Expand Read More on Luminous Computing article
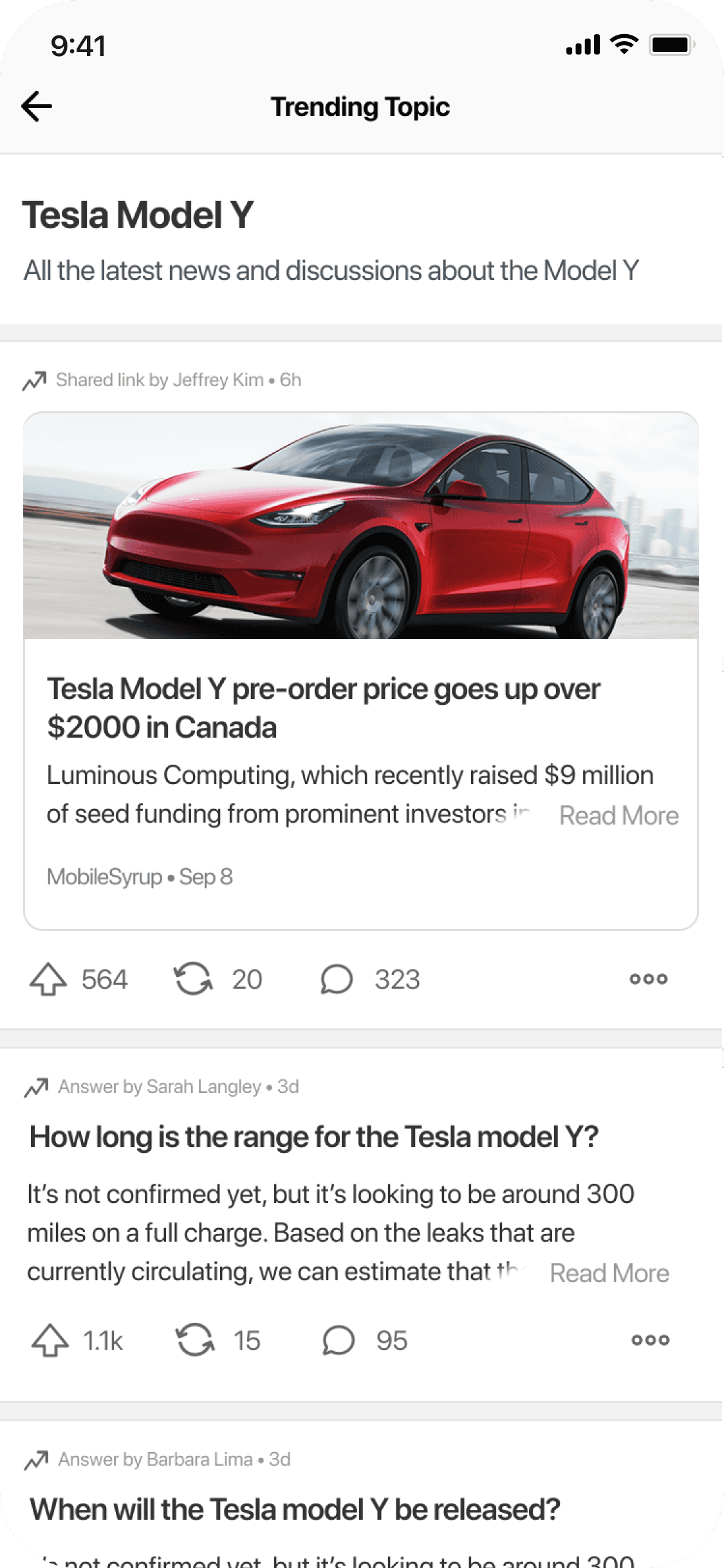 [618, 816]
